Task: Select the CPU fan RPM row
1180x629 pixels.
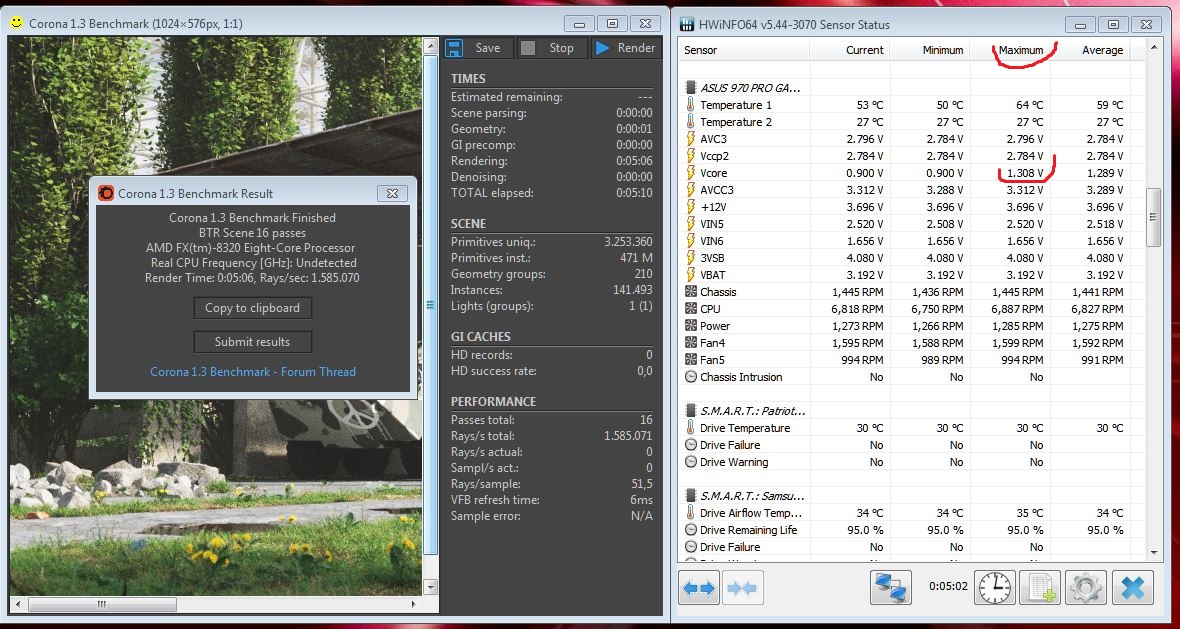Action: [911, 308]
